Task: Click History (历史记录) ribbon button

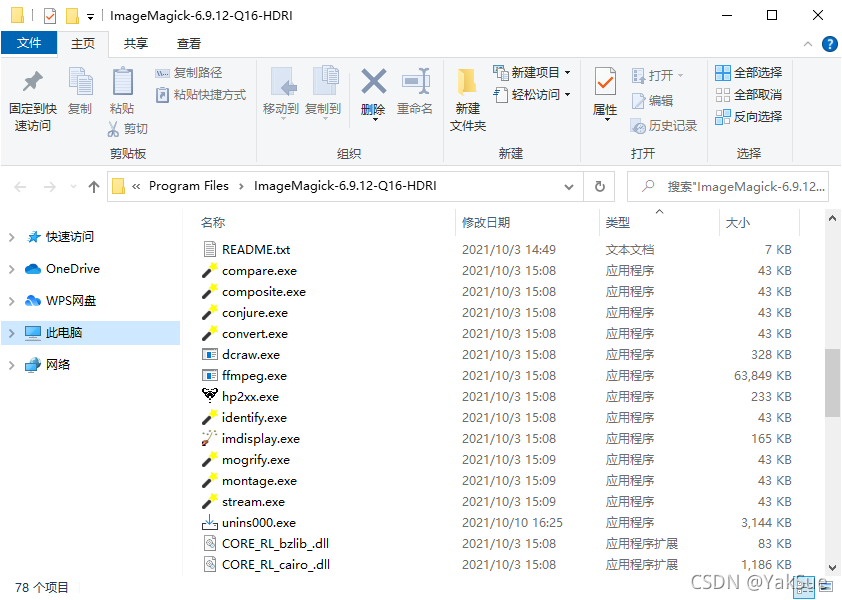Action: pyautogui.click(x=664, y=126)
